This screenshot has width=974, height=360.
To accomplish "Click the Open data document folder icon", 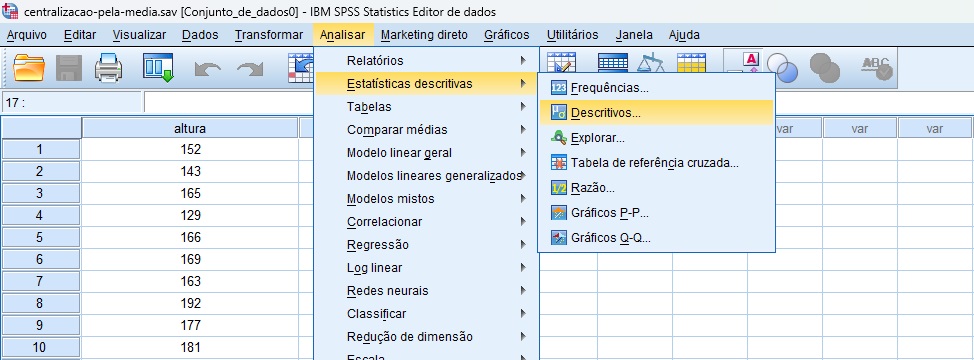I will [x=29, y=68].
